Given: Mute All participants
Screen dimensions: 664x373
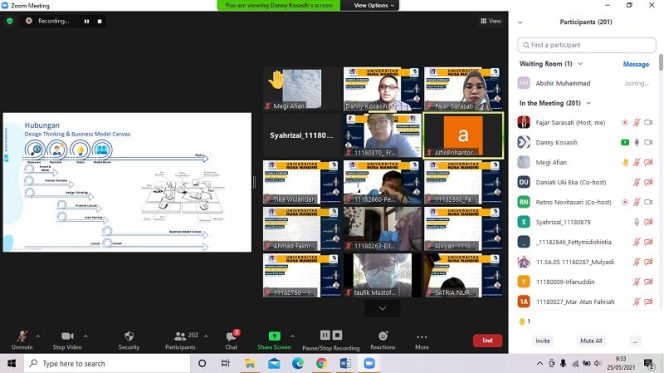Looking at the screenshot, I should pyautogui.click(x=591, y=341).
